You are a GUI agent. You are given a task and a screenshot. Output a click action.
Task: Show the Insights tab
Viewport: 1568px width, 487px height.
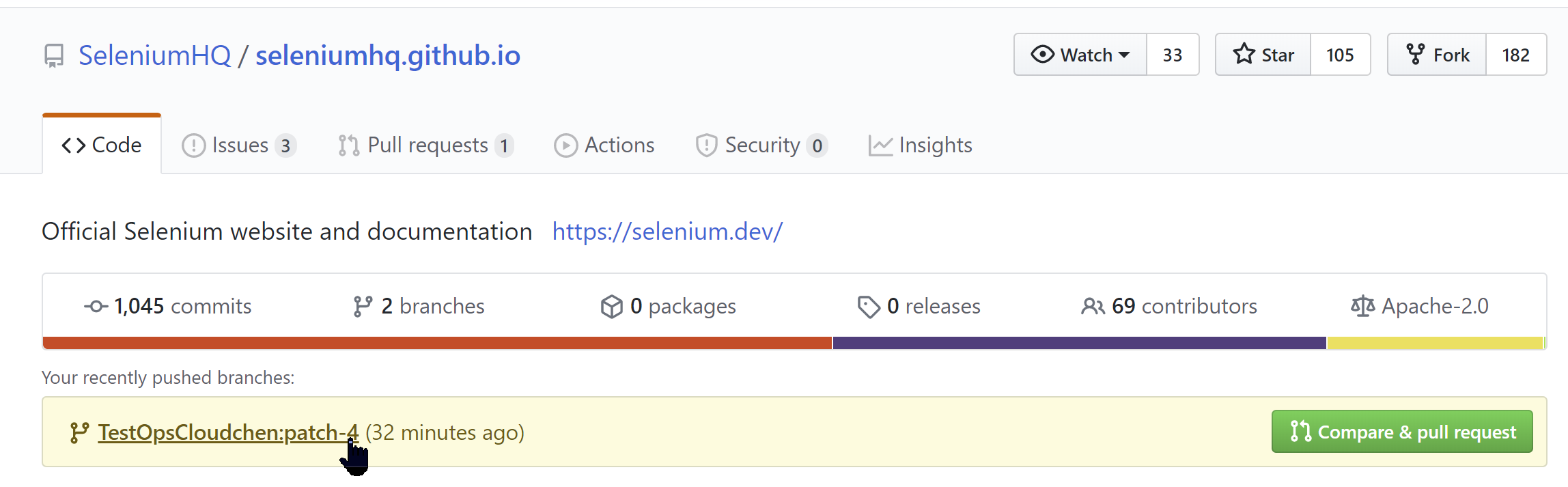[x=921, y=145]
